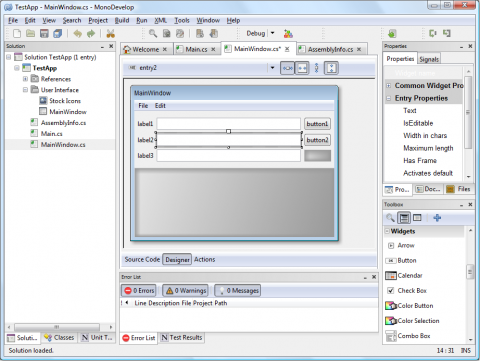Viewport: 480px width, 361px height.
Task: Toggle vertical fill layout button
Action: (331, 68)
